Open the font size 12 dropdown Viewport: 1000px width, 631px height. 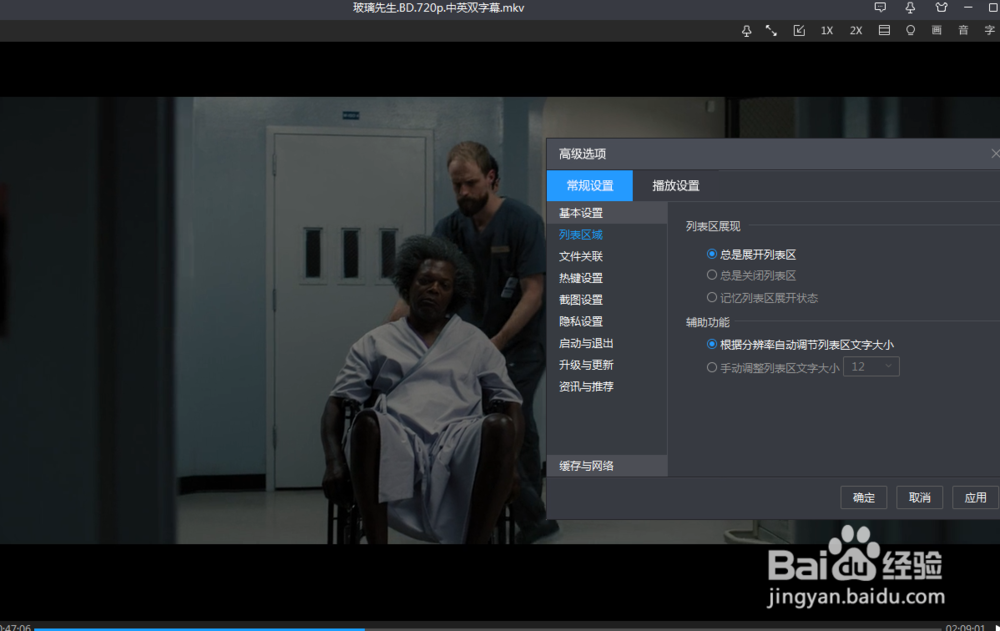[x=871, y=367]
